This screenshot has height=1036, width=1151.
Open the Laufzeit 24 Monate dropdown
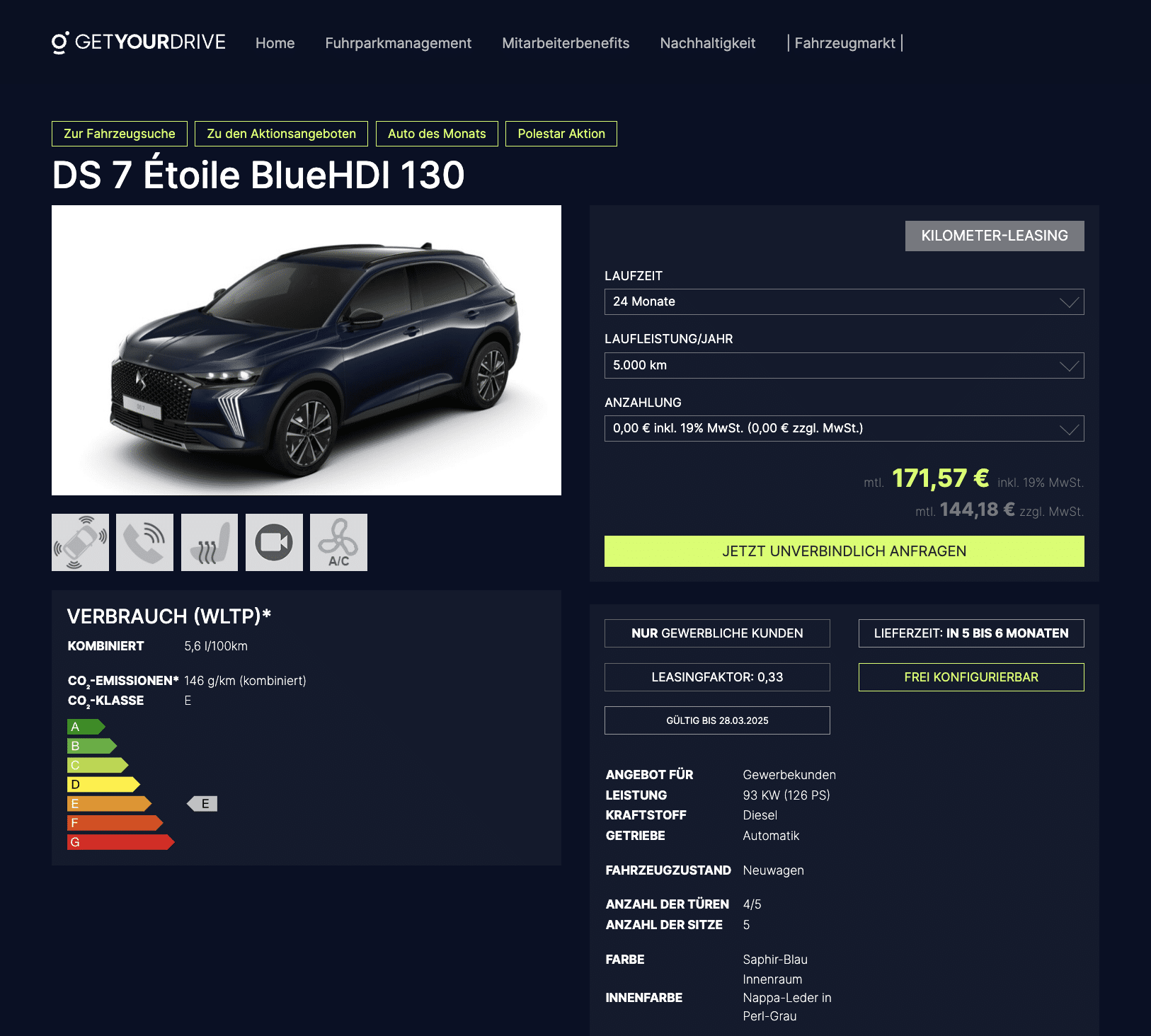(844, 301)
